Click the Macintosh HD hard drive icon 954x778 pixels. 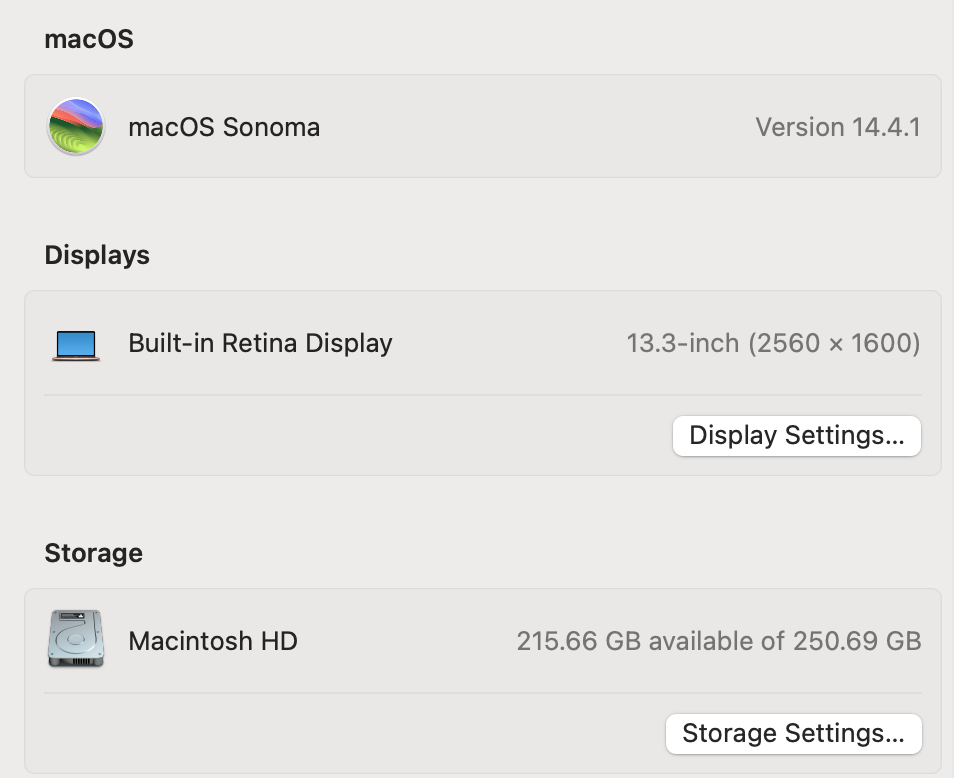tap(76, 639)
